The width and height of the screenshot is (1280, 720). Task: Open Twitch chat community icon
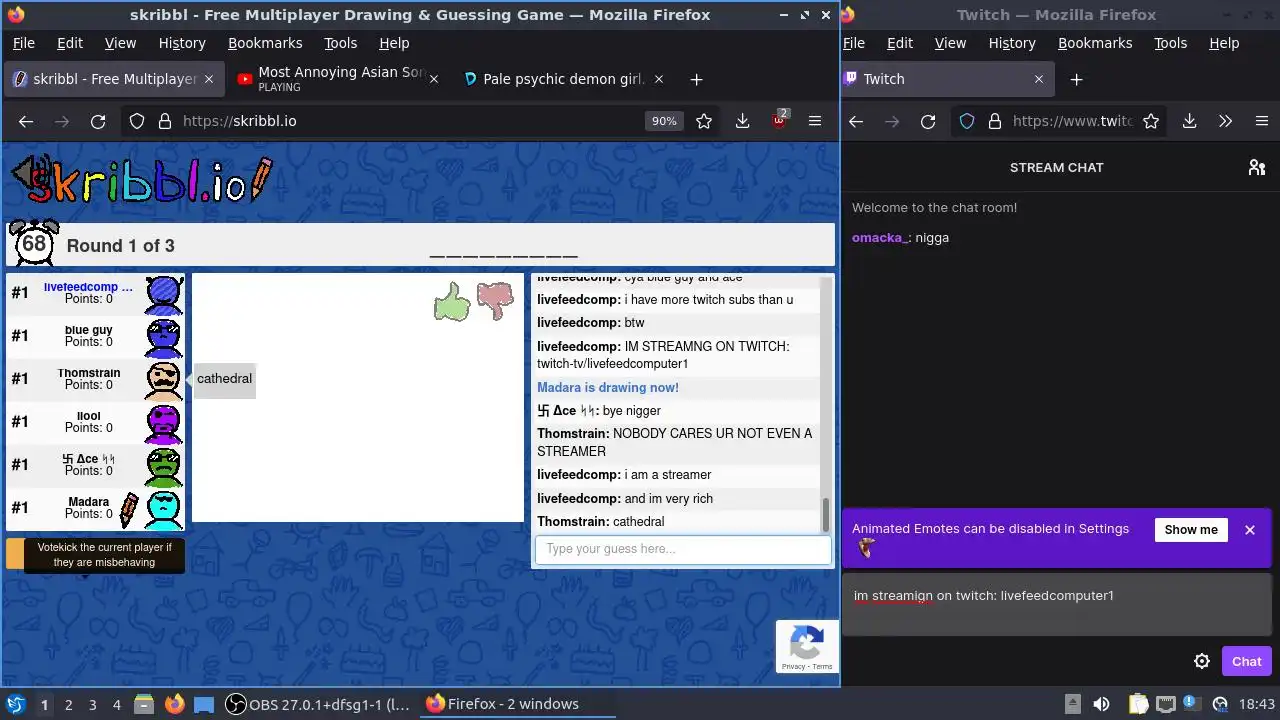coord(1257,167)
